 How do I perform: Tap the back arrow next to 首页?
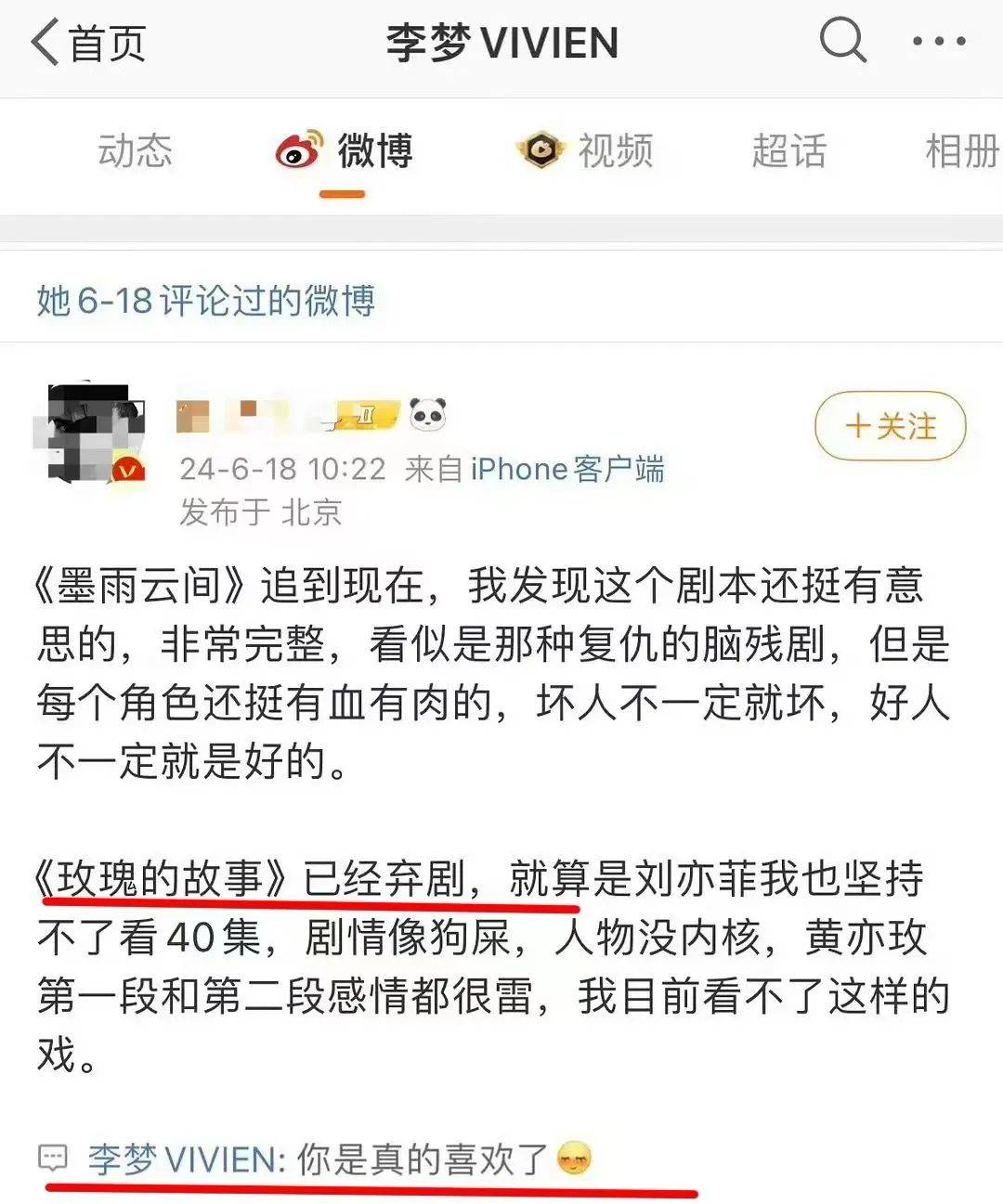click(45, 43)
